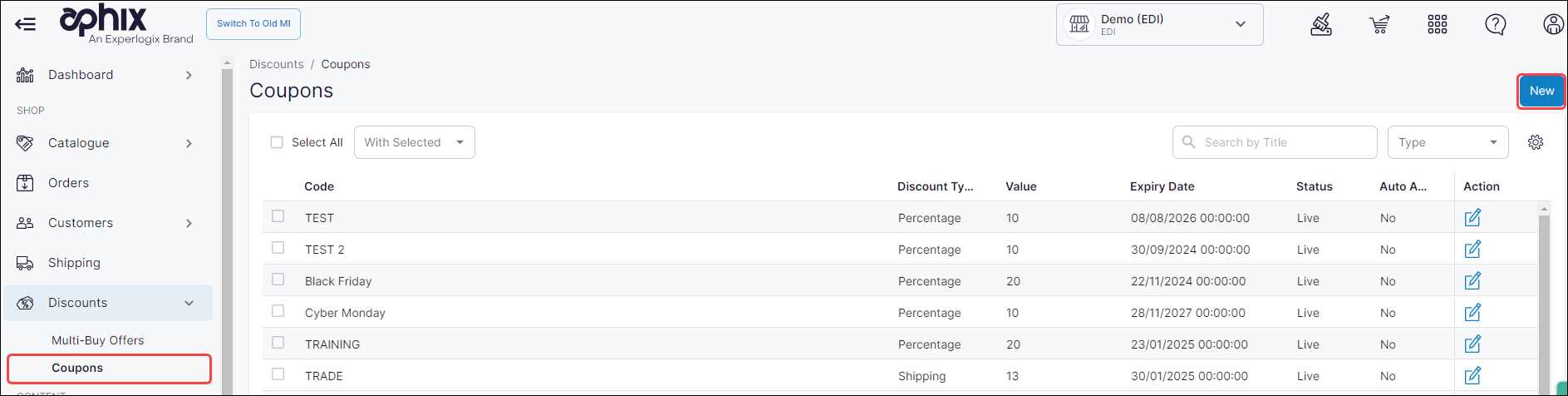Viewport: 1568px width, 396px height.
Task: Click the Discounts breadcrumb link
Action: pyautogui.click(x=276, y=64)
